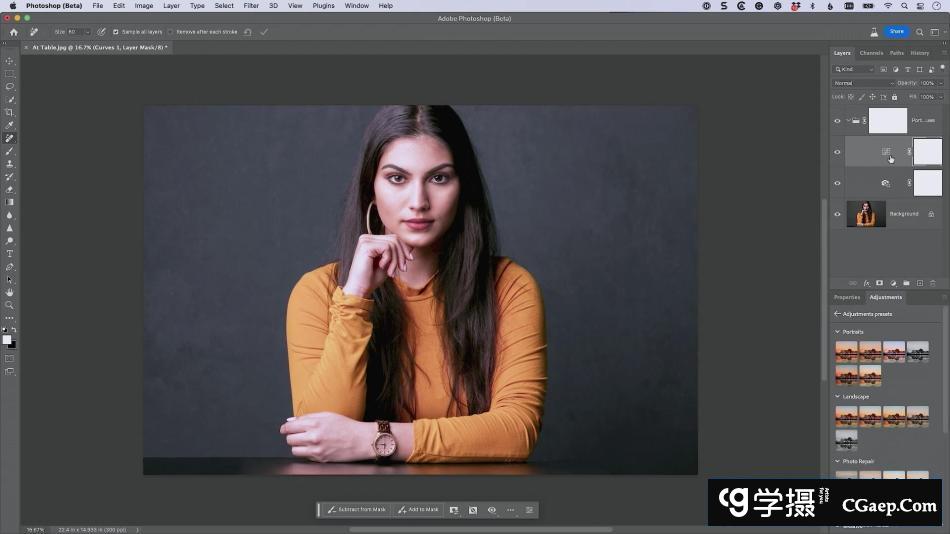Toggle Sample all layers checkbox

(x=115, y=32)
